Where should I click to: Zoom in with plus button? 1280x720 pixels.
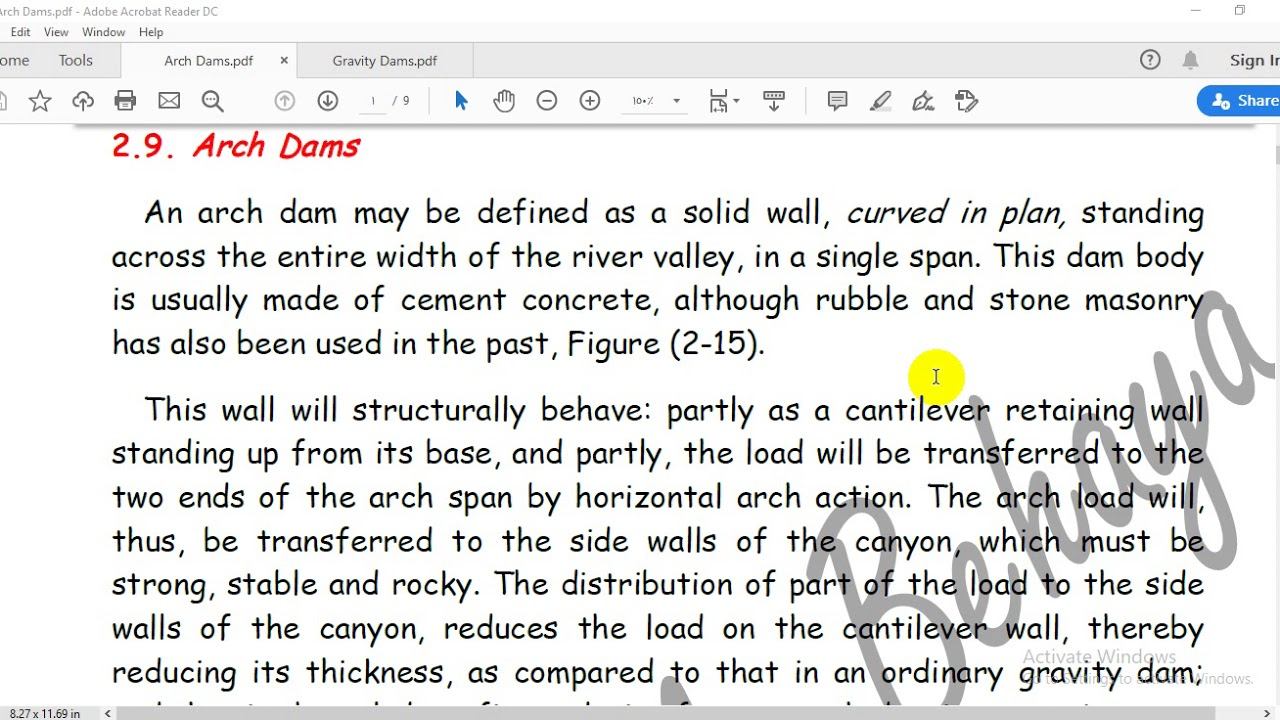click(x=590, y=101)
